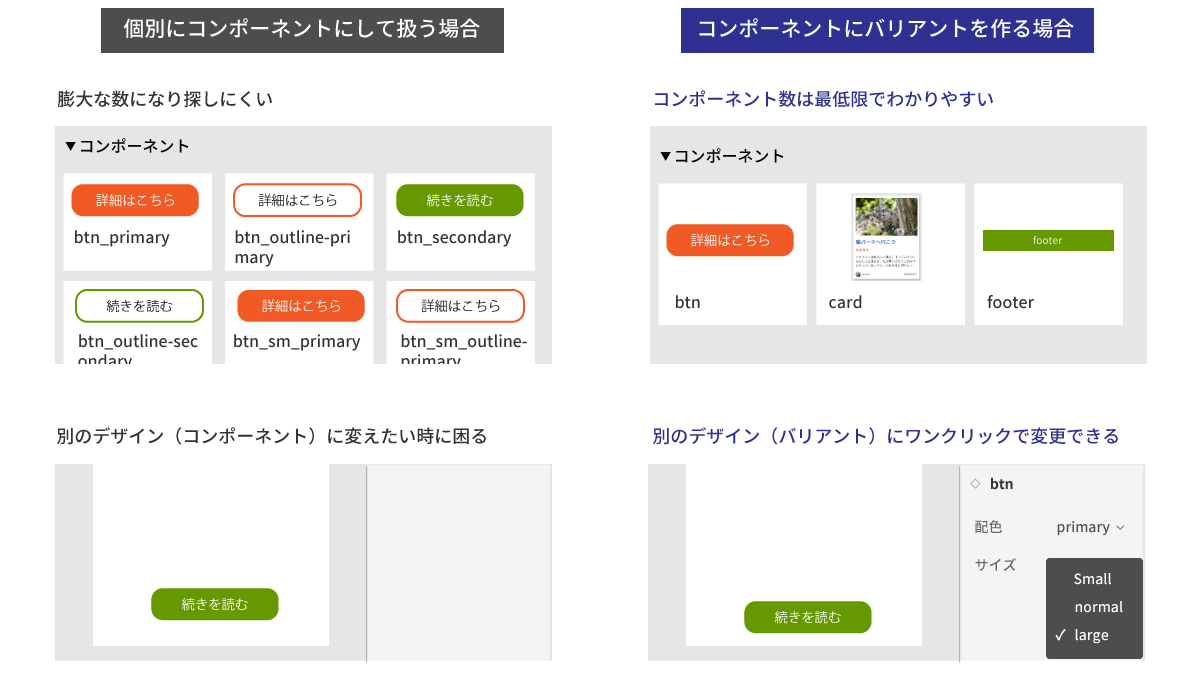
Task: Collapse the left コンポーネント panel triangle
Action: pos(71,146)
